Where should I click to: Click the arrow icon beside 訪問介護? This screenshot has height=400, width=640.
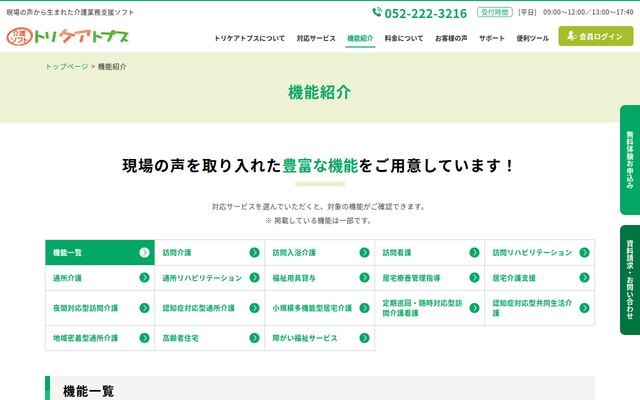tap(254, 253)
